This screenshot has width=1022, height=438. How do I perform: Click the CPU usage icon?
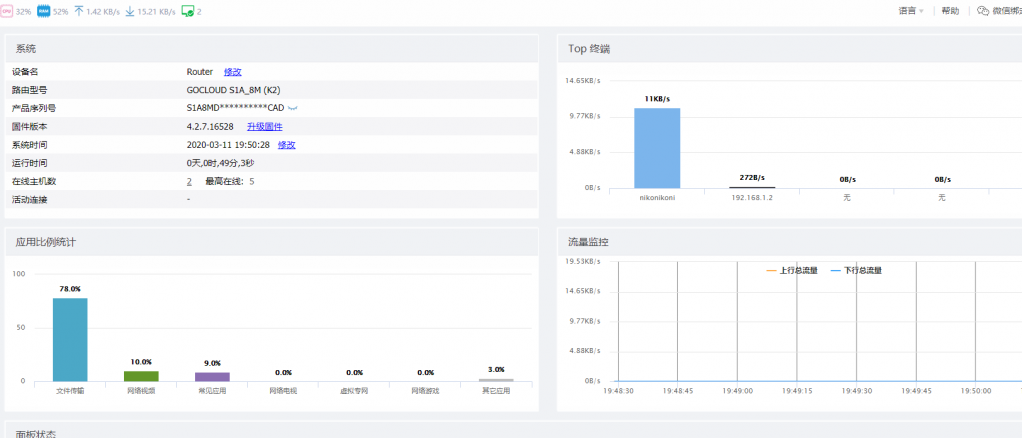(x=7, y=11)
